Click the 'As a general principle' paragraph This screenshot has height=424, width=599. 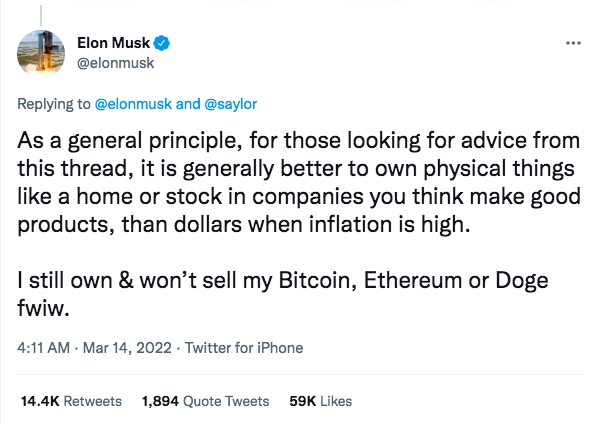299,182
